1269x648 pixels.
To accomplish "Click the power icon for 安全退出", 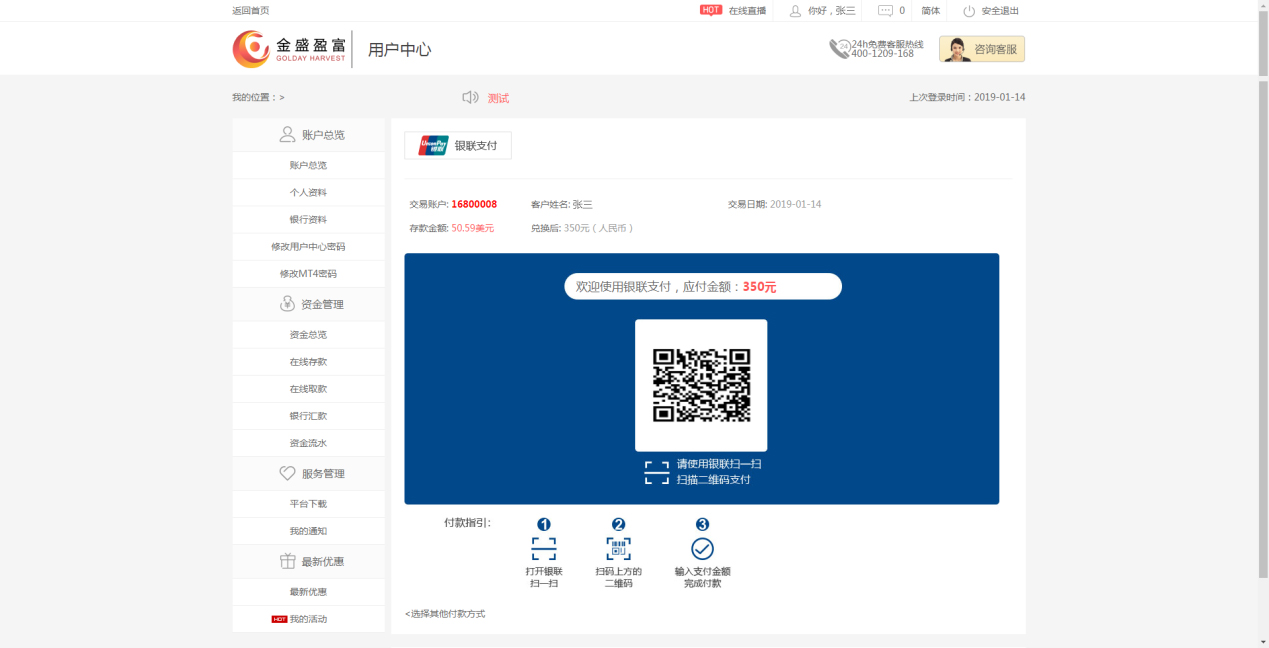I will click(x=969, y=11).
